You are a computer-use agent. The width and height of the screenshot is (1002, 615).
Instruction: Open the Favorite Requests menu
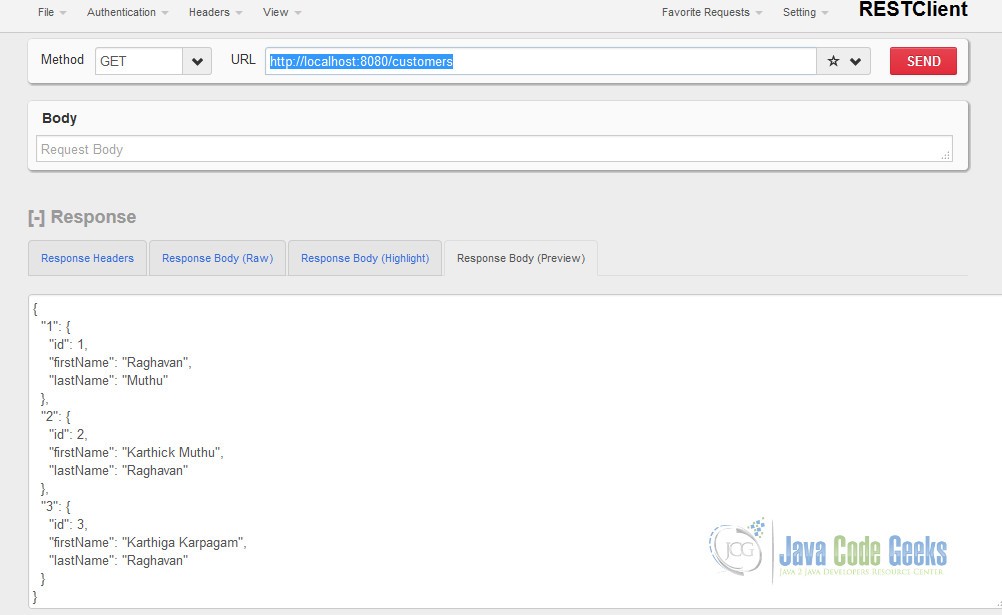tap(712, 12)
